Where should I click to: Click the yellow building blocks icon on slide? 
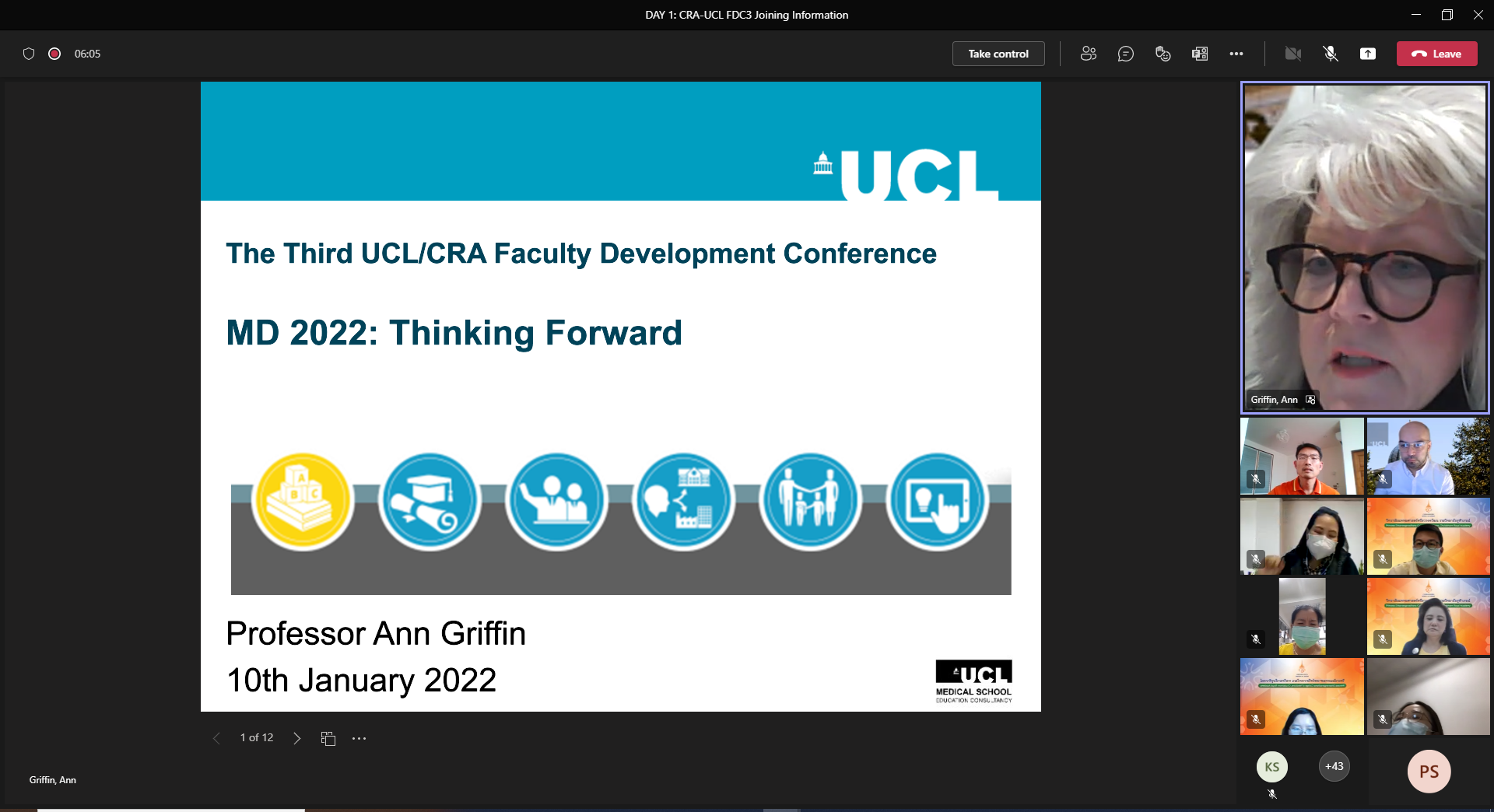pyautogui.click(x=303, y=501)
